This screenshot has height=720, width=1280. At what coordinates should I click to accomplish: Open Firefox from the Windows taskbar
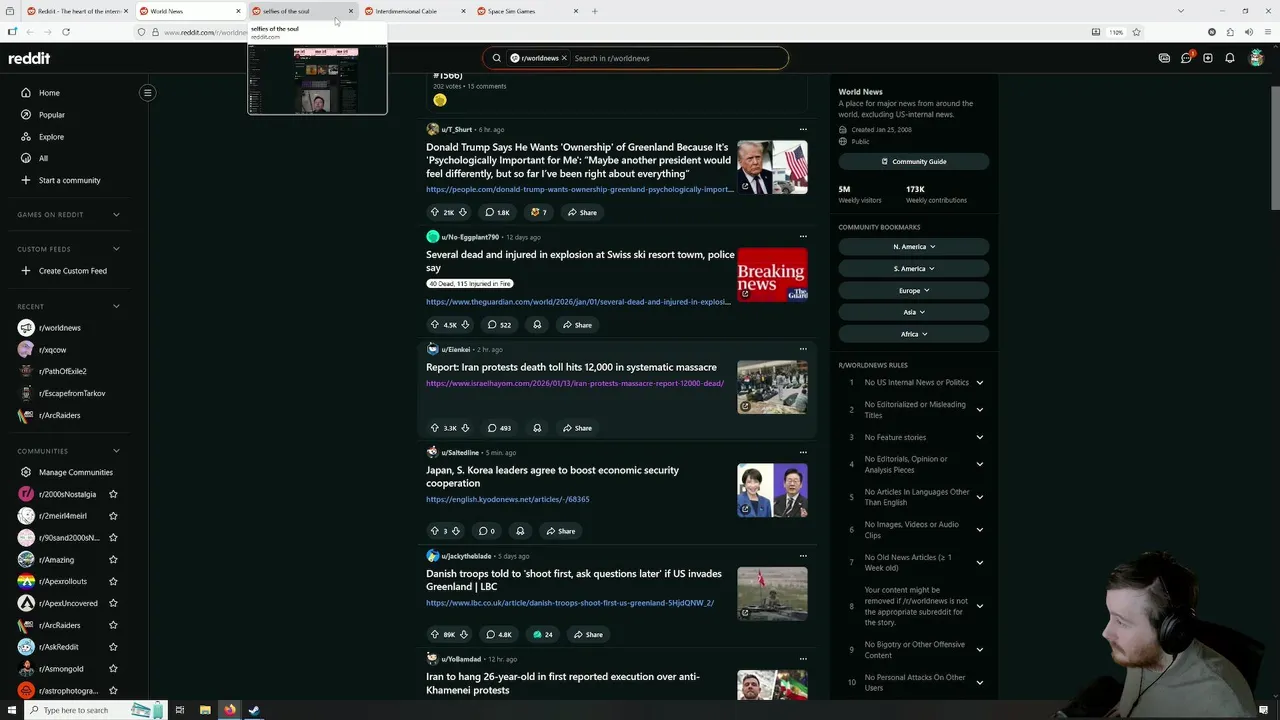click(x=230, y=710)
